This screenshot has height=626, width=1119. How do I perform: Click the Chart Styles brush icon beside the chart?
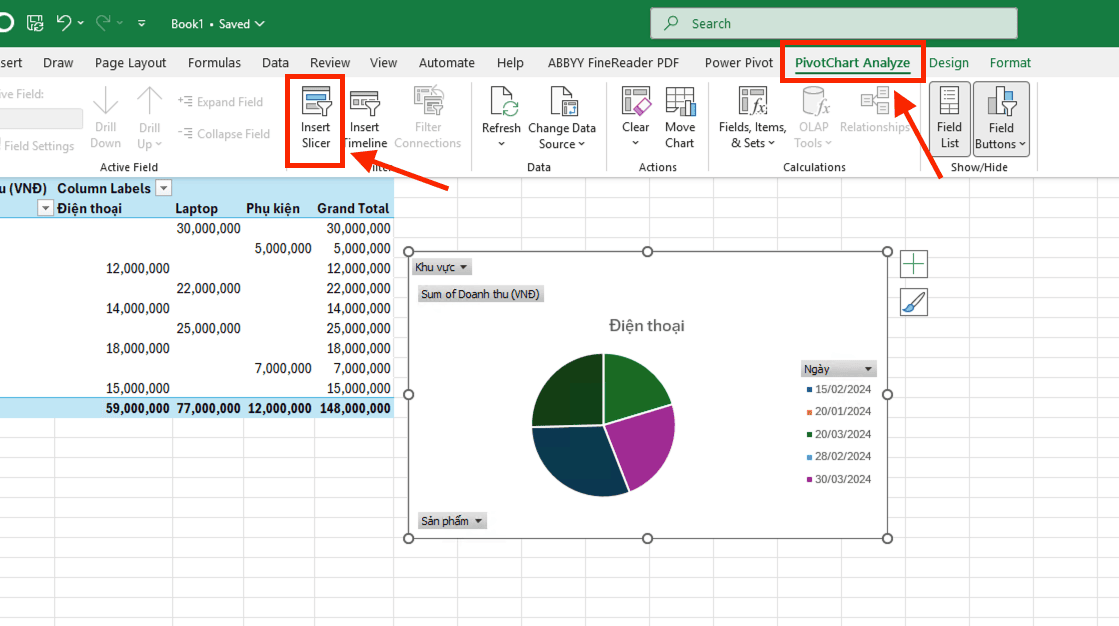[x=913, y=302]
